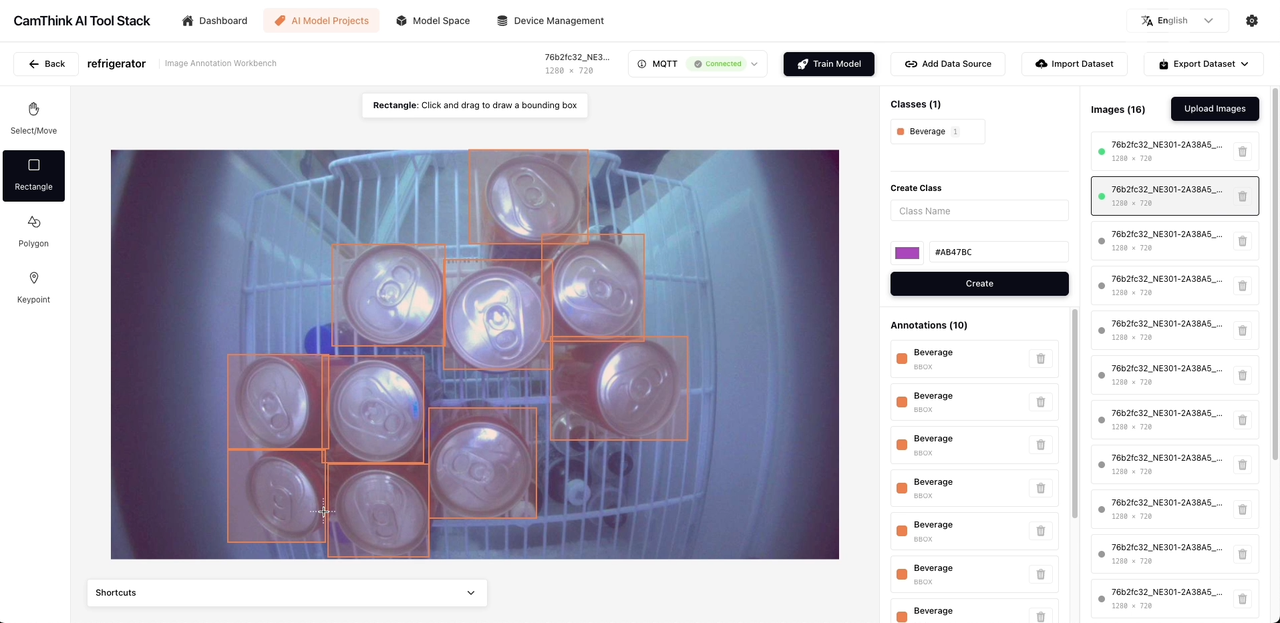Image resolution: width=1280 pixels, height=623 pixels.
Task: Expand the MQTT connection dropdown
Action: (697, 64)
